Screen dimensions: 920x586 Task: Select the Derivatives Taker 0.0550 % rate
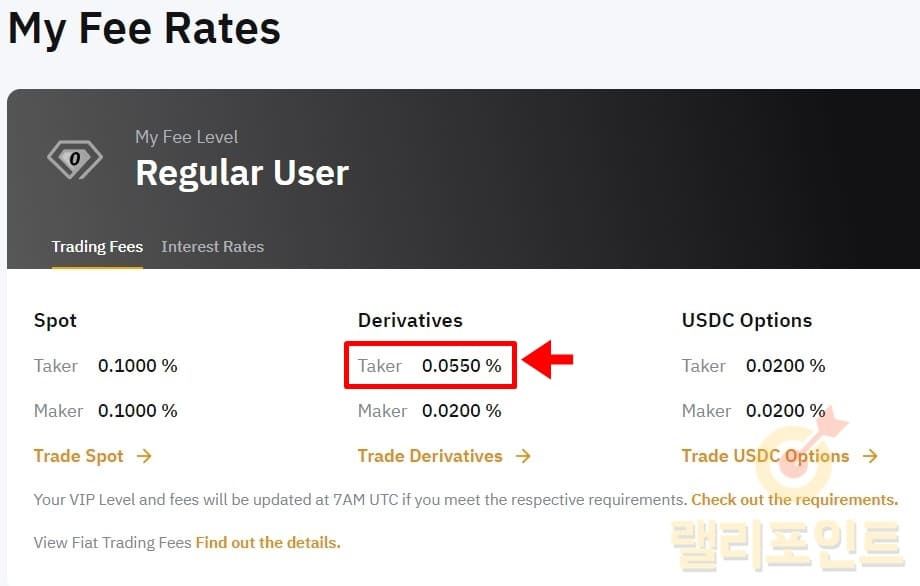point(461,366)
